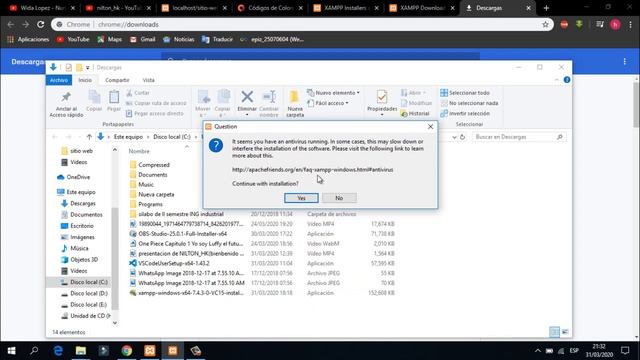
Task: Switch to large icons view layout
Action: [565, 332]
